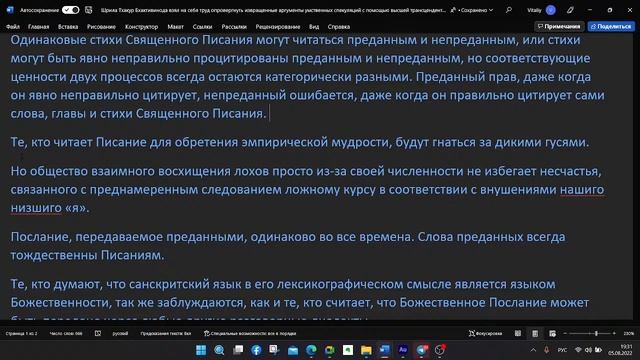The image size is (640, 360).
Task: Switch the РУС keyboard language indicator
Action: pos(562,350)
